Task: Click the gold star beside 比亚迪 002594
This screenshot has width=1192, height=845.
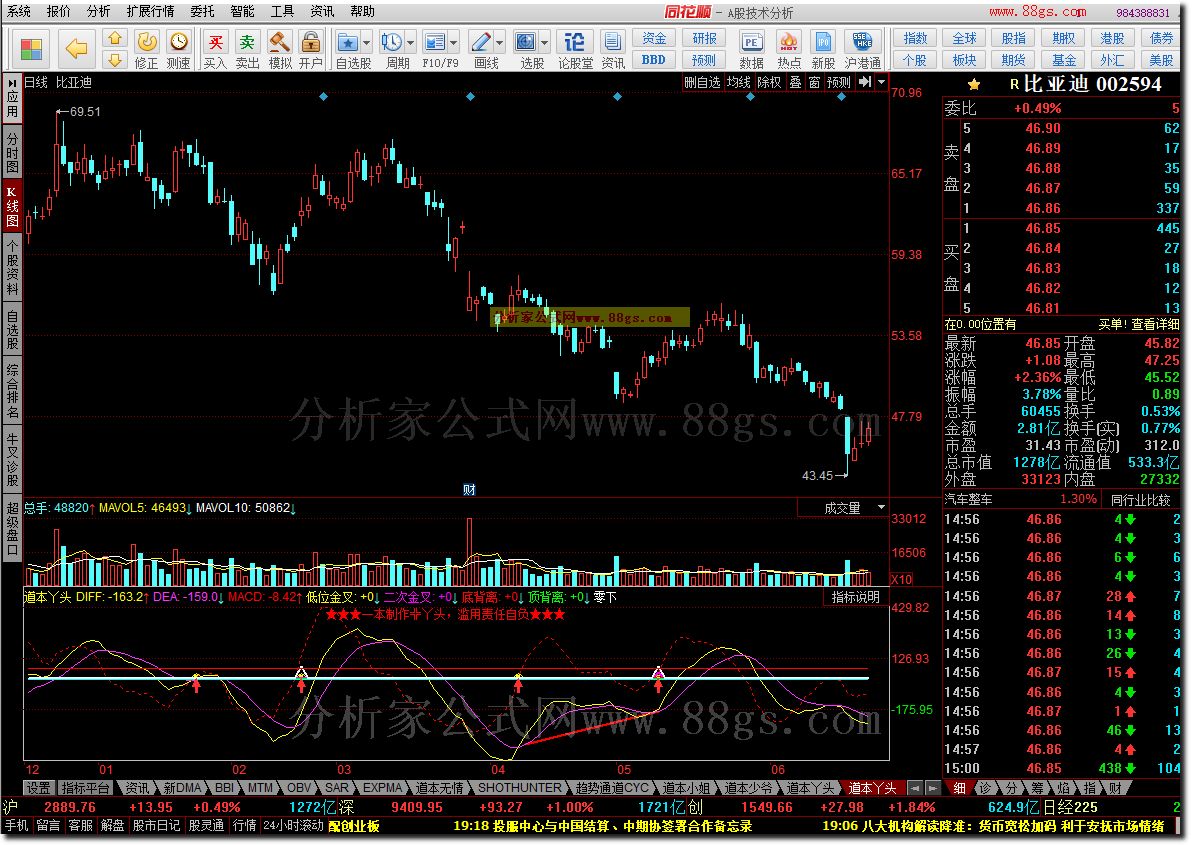Action: point(974,84)
